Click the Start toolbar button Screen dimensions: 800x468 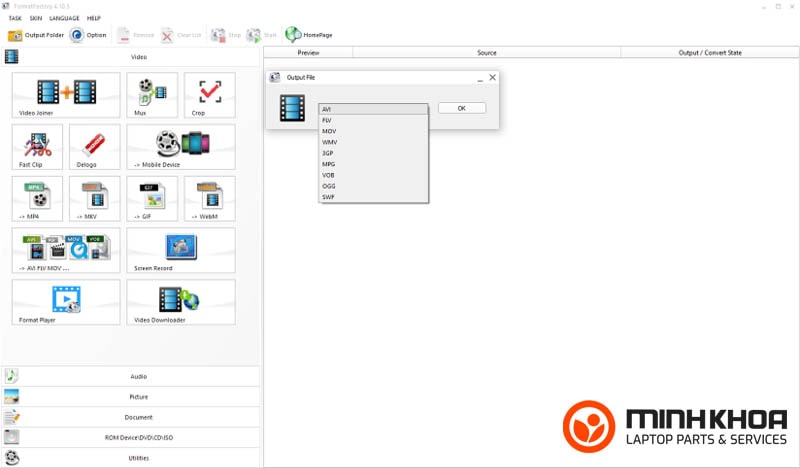[x=261, y=35]
